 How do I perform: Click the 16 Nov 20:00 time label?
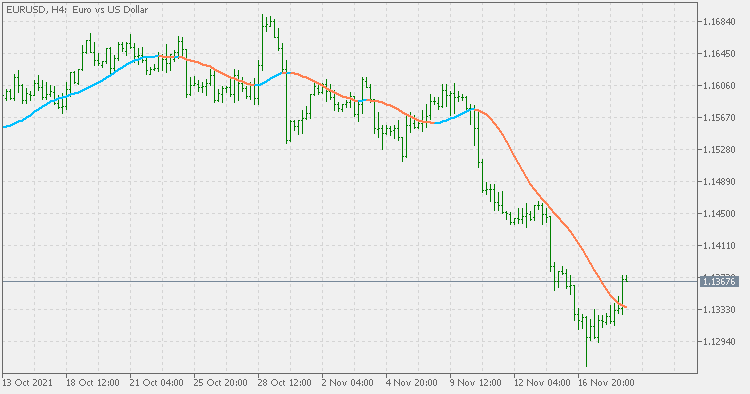[607, 383]
